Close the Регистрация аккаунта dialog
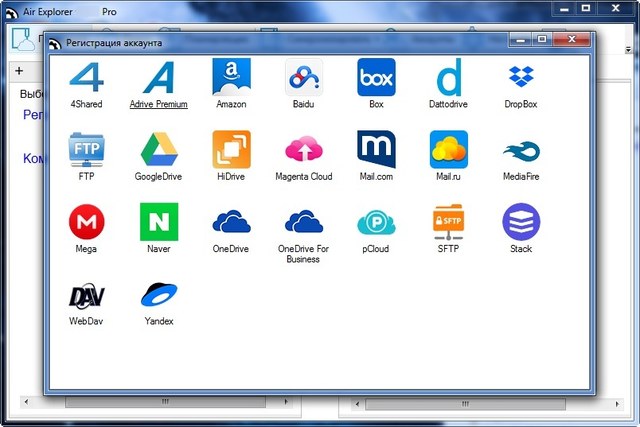Screen dimensions: 640x427 click(x=572, y=39)
